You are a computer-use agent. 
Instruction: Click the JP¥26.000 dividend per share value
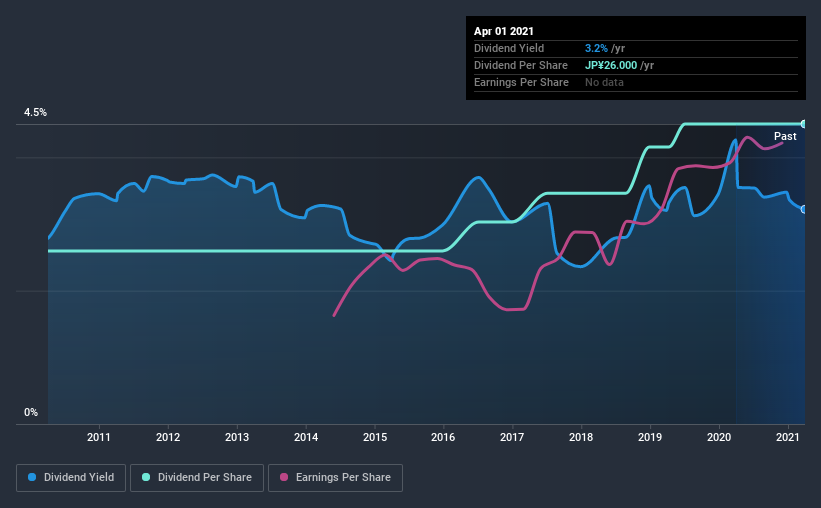[611, 65]
